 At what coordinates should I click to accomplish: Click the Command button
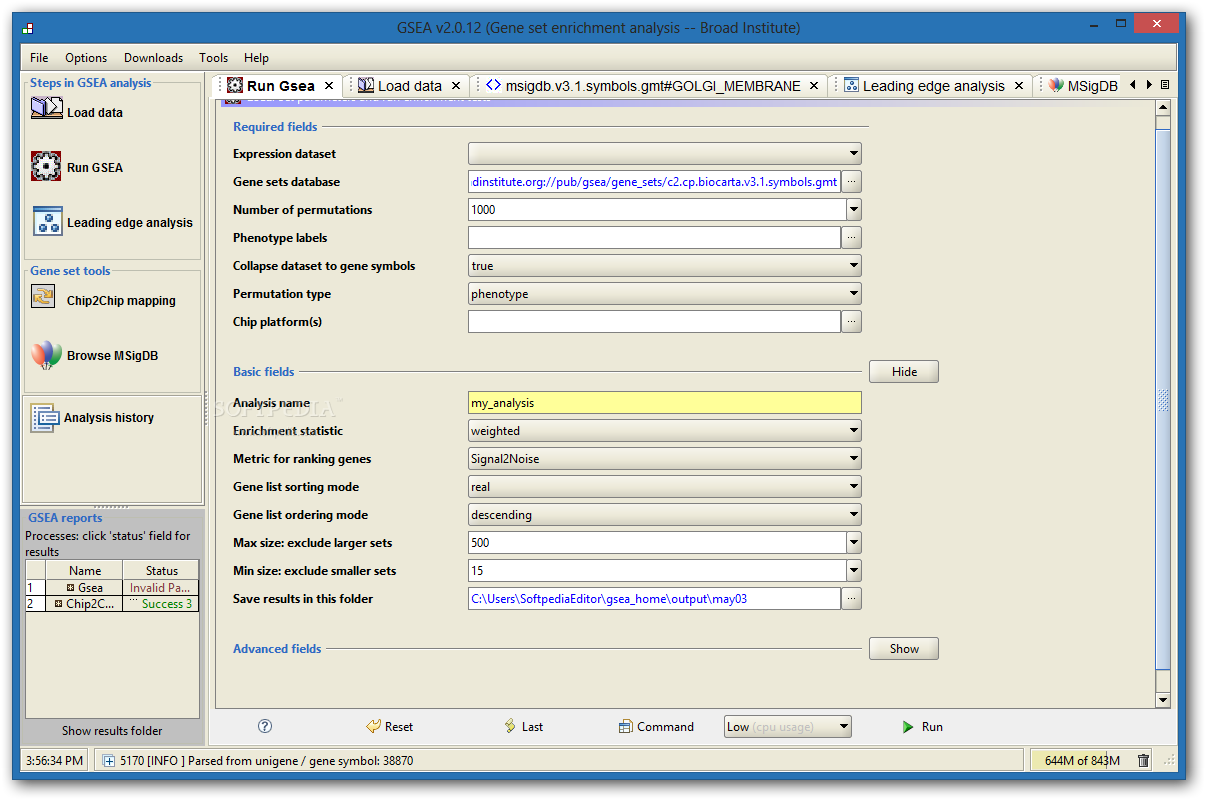click(656, 727)
